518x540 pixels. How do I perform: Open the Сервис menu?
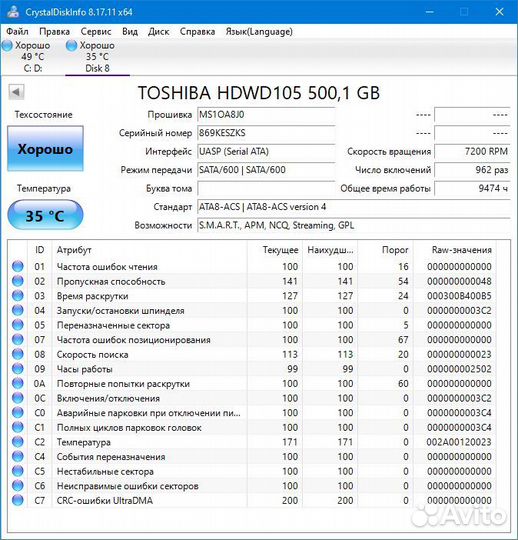(x=96, y=32)
